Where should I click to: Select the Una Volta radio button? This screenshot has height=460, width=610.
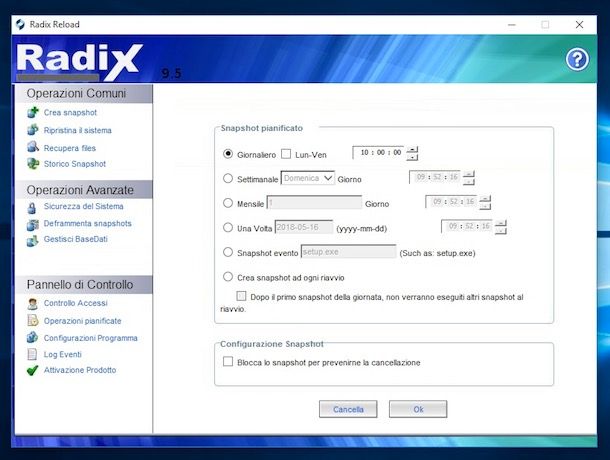(228, 227)
